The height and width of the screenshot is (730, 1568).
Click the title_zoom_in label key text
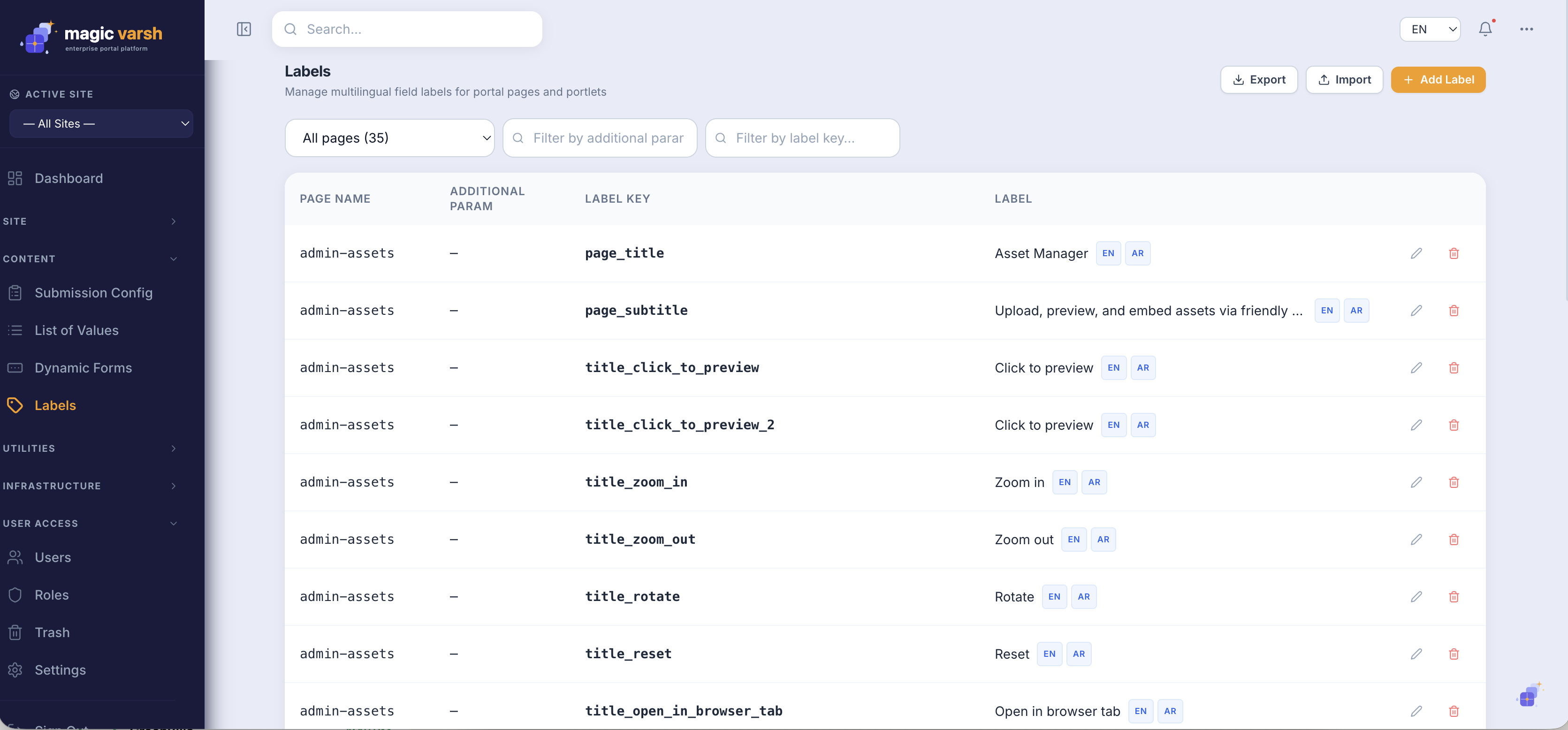click(x=636, y=482)
